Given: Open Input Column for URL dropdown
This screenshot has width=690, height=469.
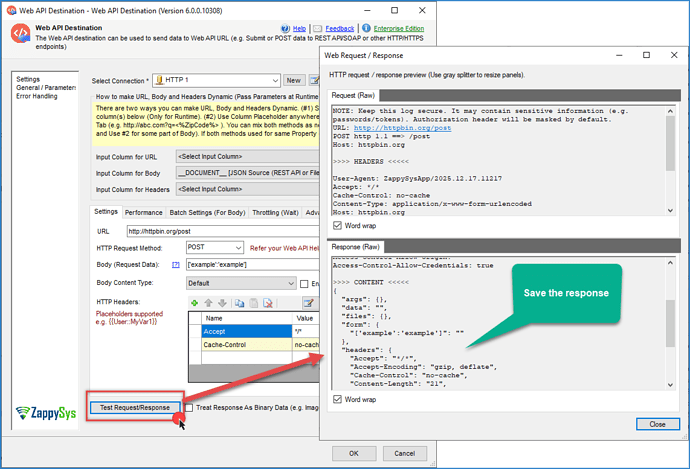Looking at the screenshot, I should 247,156.
